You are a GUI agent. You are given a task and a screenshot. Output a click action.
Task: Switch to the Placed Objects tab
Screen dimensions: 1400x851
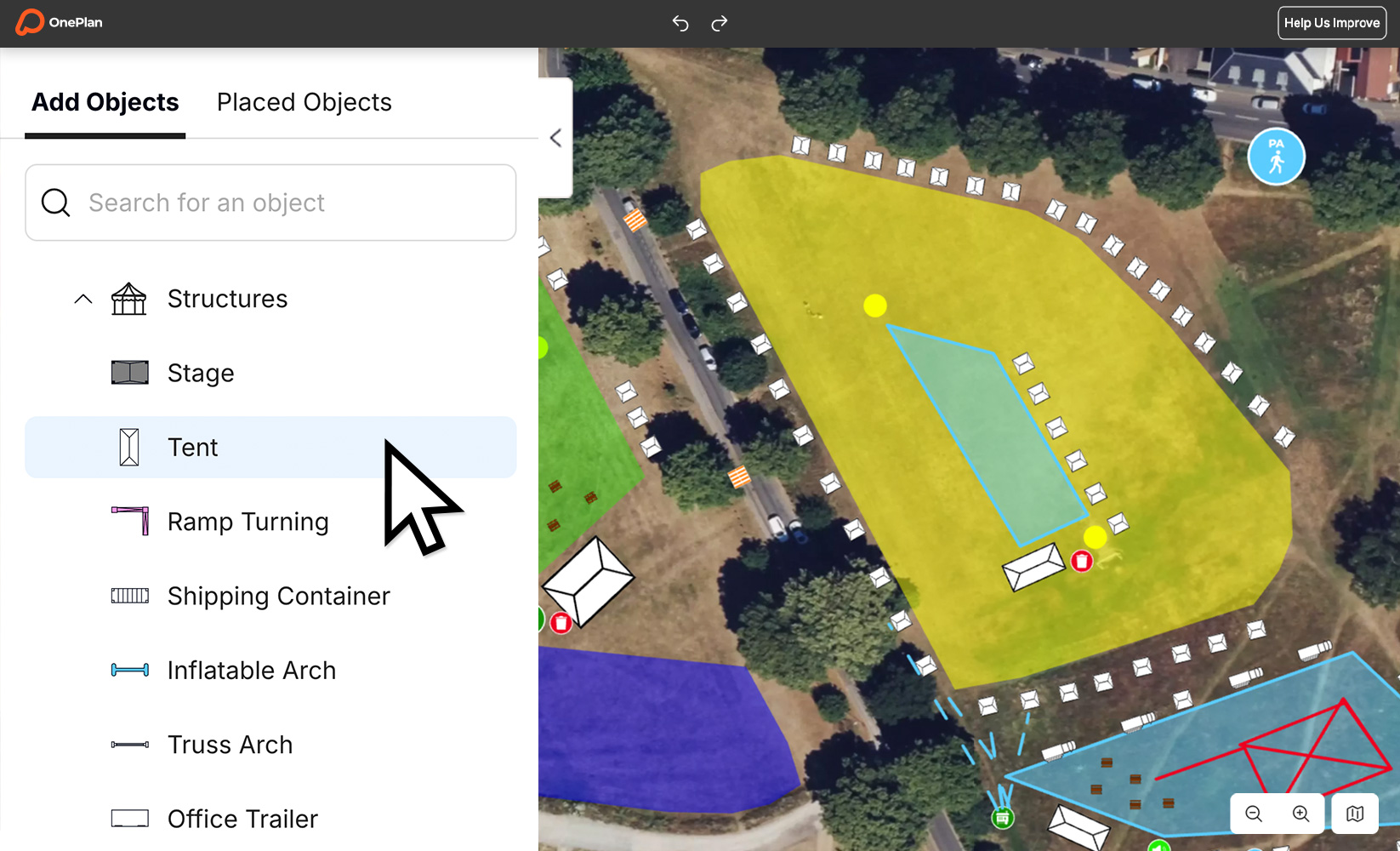coord(304,101)
